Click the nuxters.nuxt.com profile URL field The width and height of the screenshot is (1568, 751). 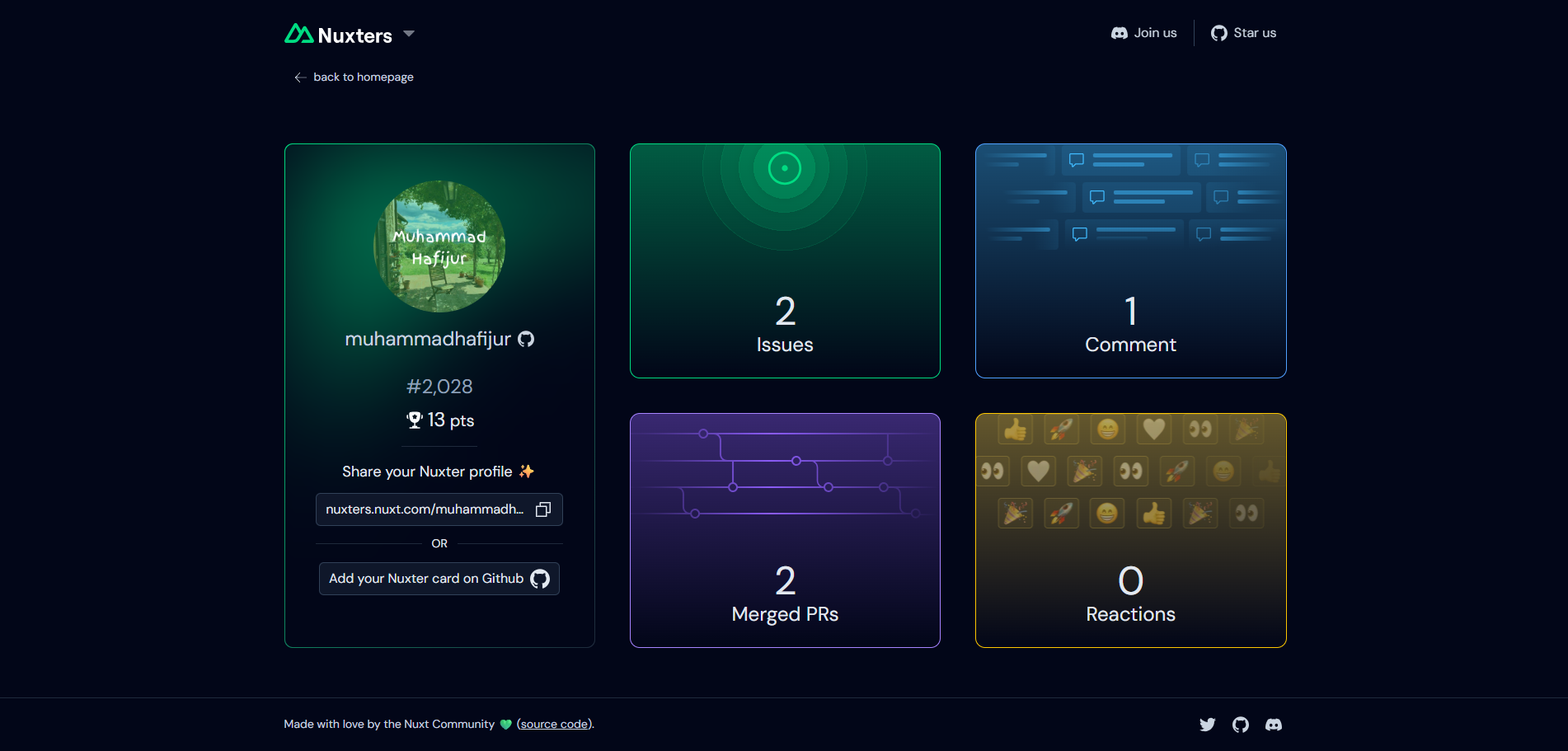(x=425, y=509)
